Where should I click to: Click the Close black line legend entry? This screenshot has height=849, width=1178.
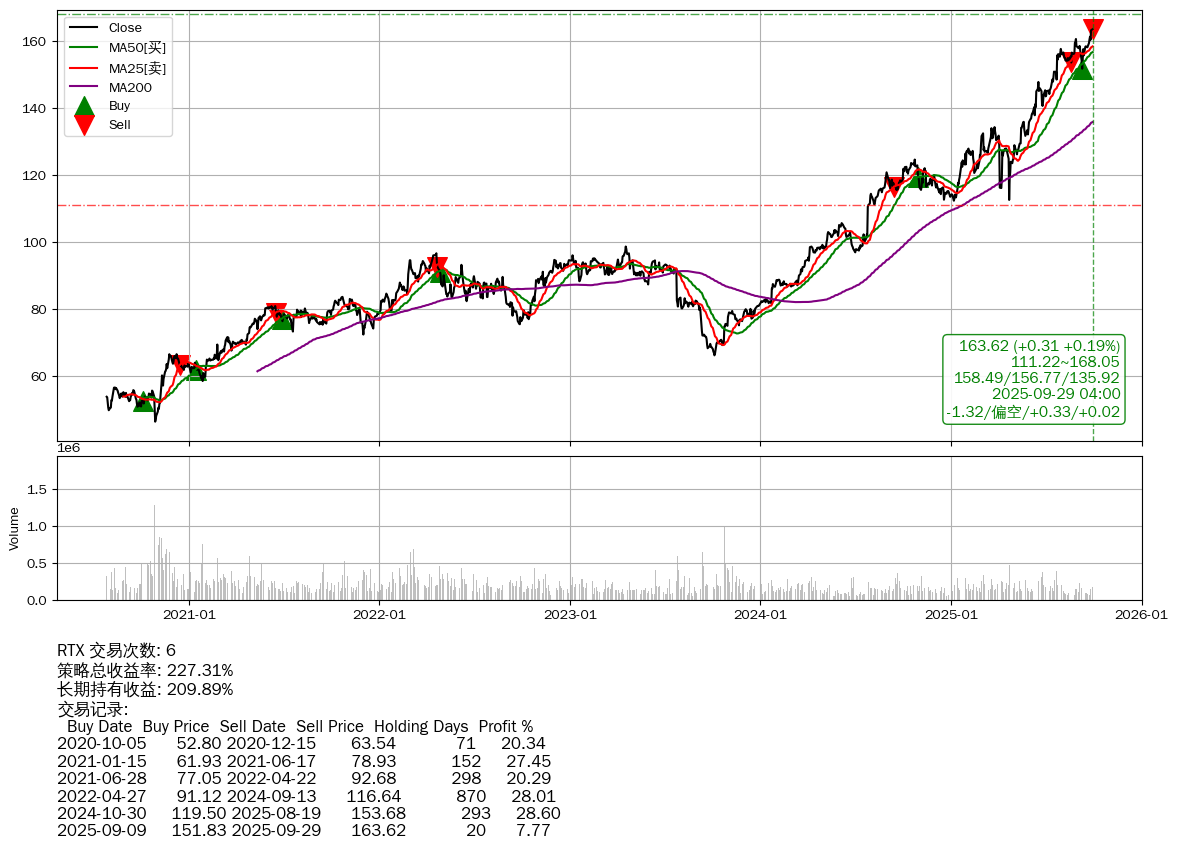[x=125, y=28]
